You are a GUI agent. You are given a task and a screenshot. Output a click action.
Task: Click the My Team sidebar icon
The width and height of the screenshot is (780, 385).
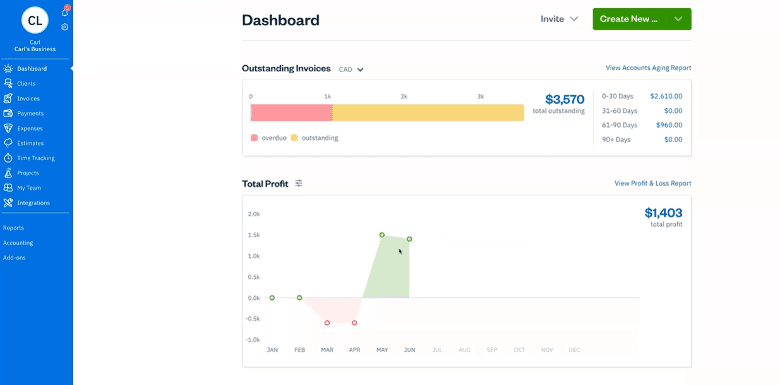coord(8,188)
